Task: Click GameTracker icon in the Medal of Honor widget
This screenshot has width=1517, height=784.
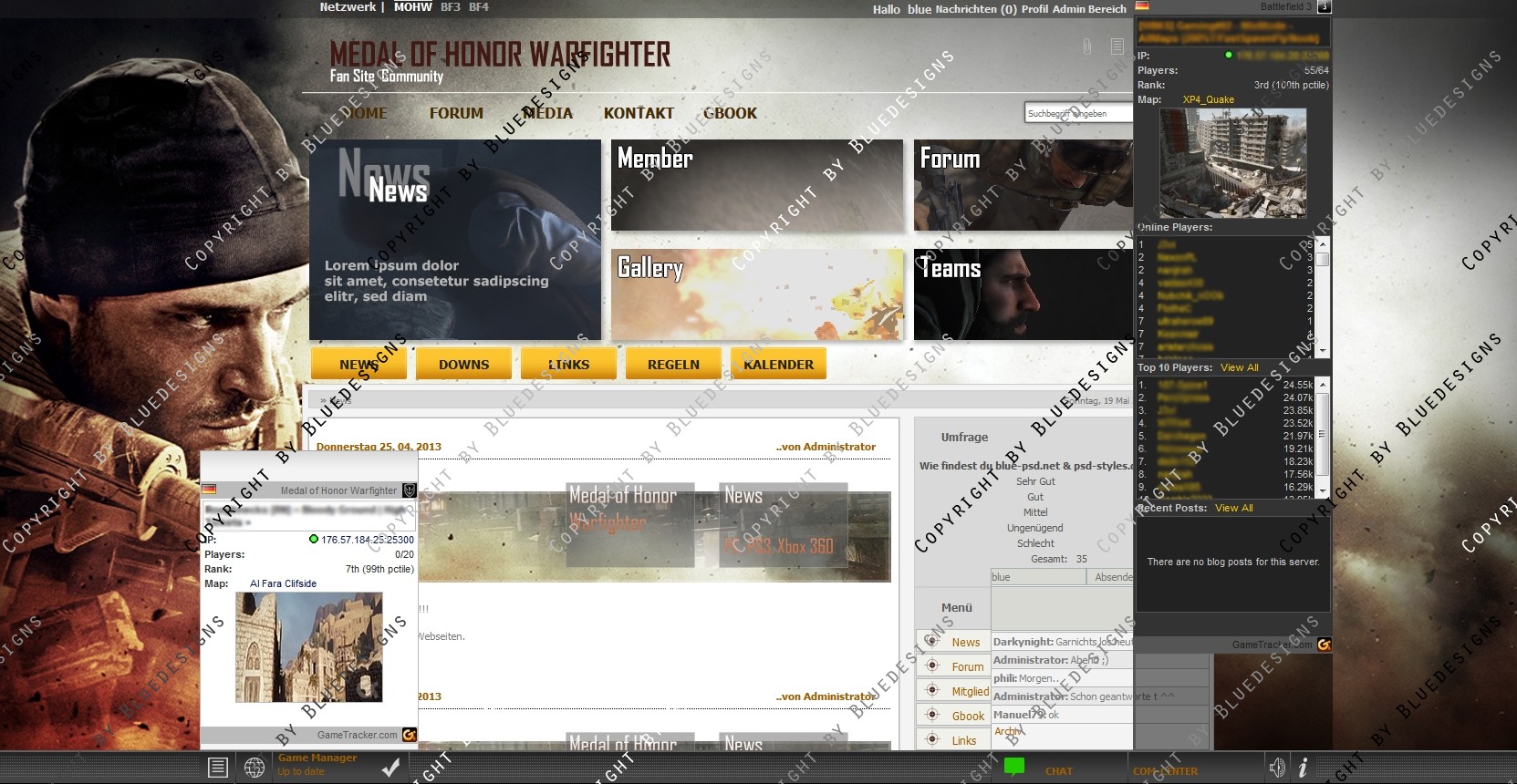Action: coord(410,735)
